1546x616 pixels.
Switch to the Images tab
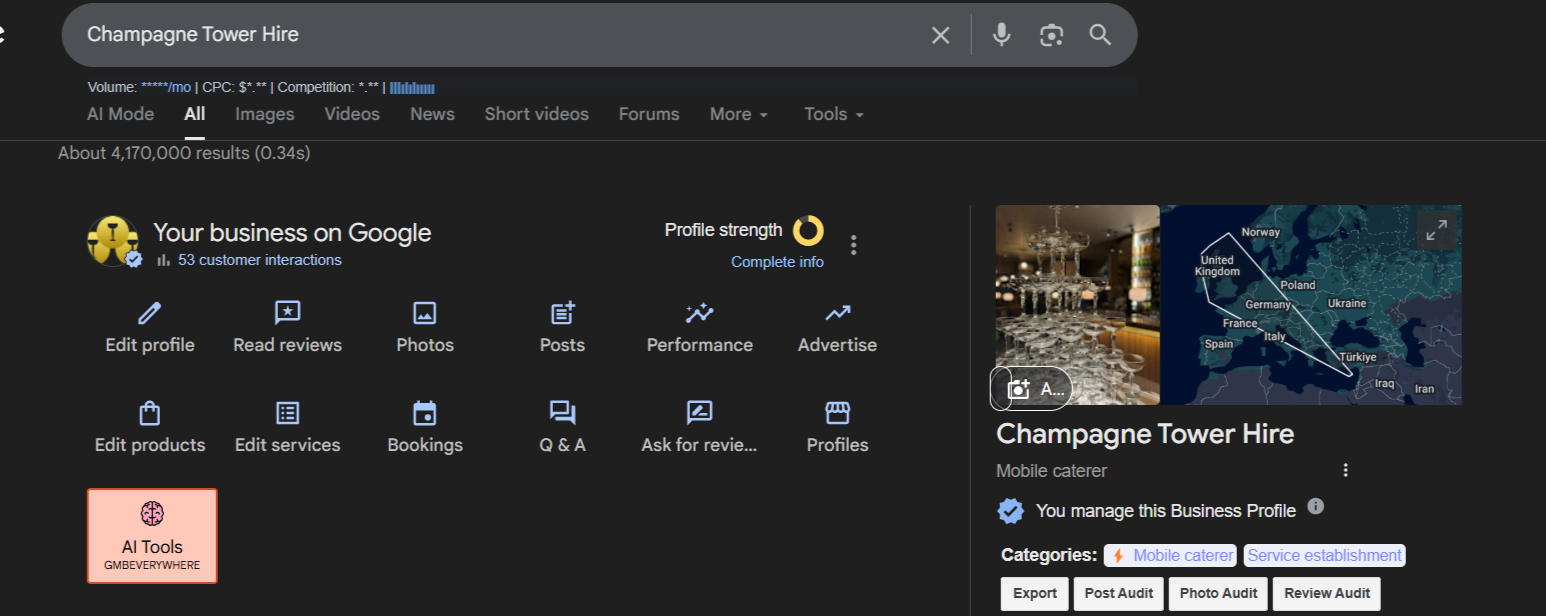265,114
